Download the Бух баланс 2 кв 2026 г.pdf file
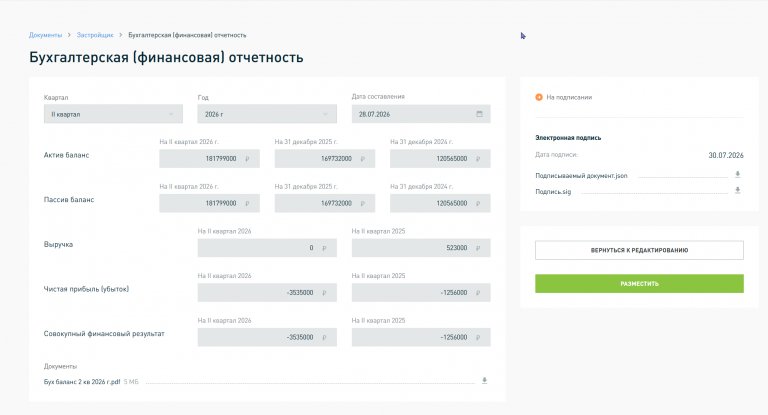The image size is (768, 415). (484, 381)
